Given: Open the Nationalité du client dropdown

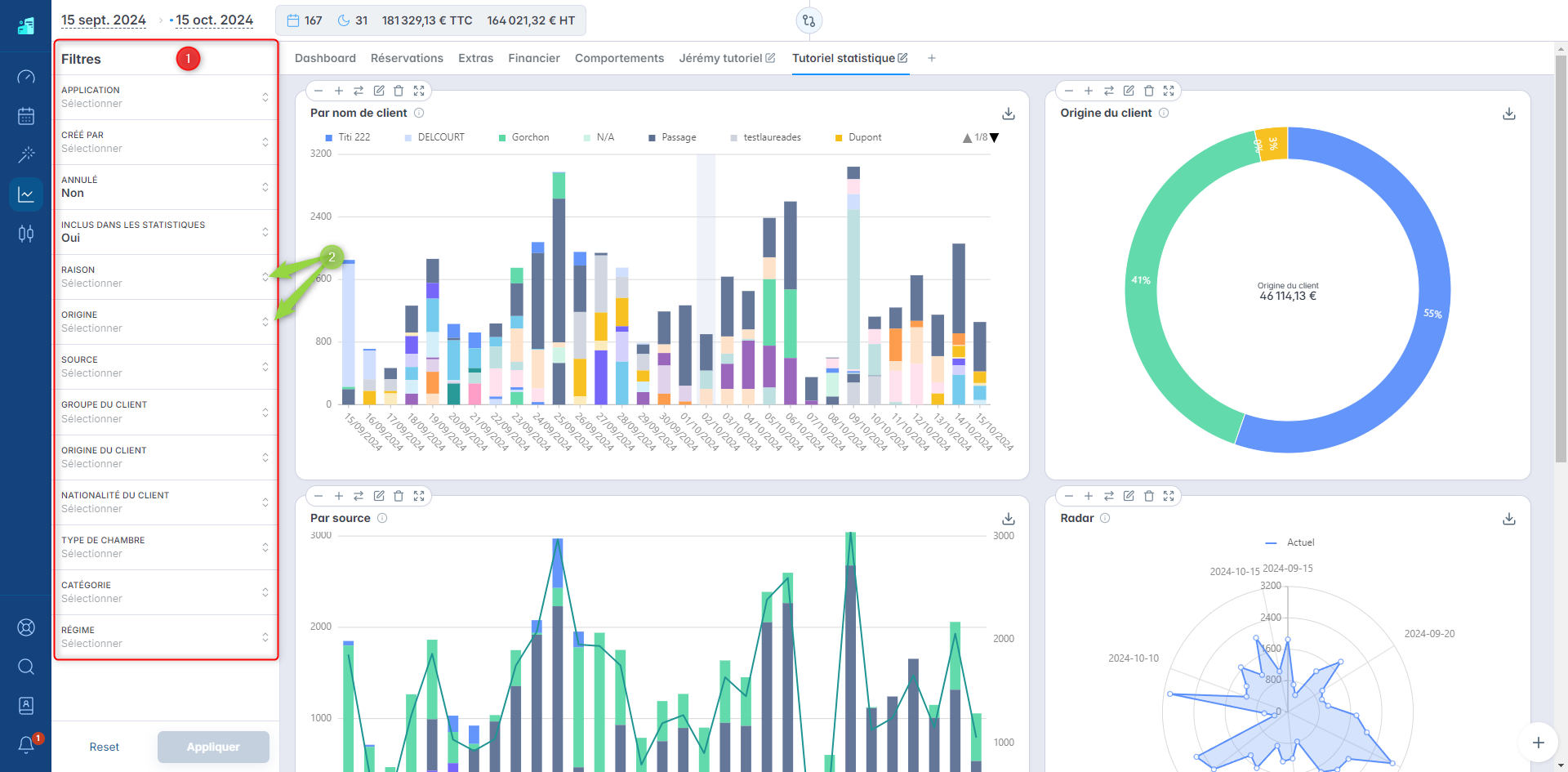Looking at the screenshot, I should 166,502.
